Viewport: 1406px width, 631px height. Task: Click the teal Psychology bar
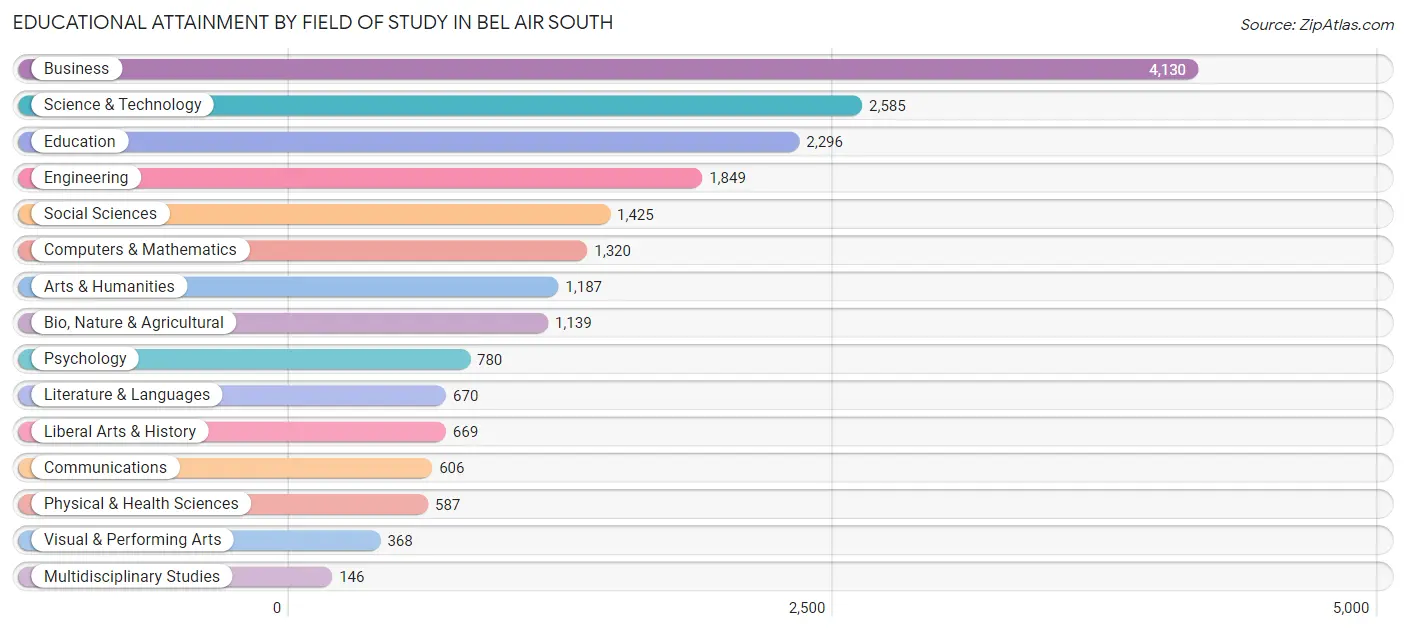click(244, 359)
